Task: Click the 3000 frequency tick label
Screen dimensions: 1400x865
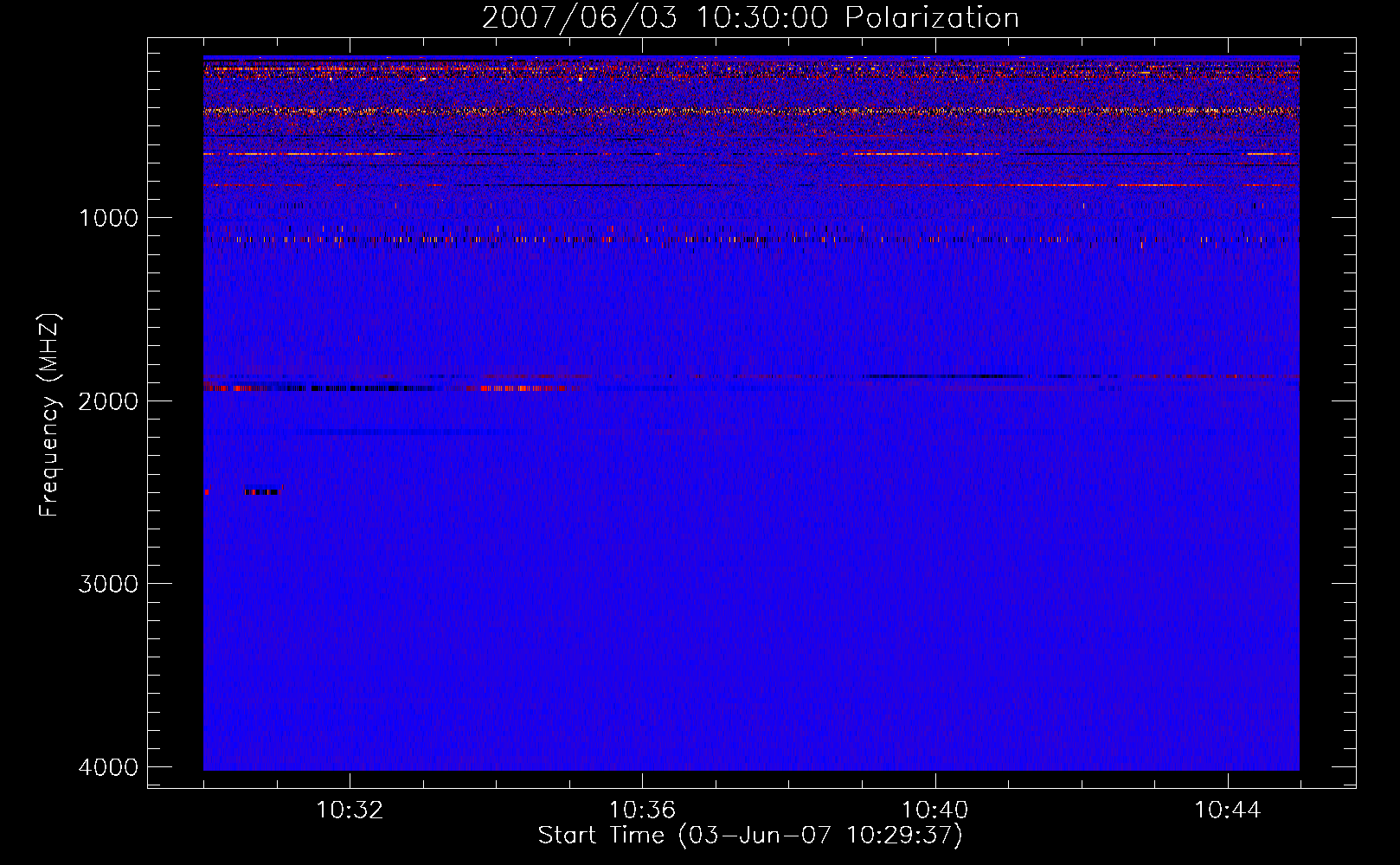Action: [x=108, y=584]
